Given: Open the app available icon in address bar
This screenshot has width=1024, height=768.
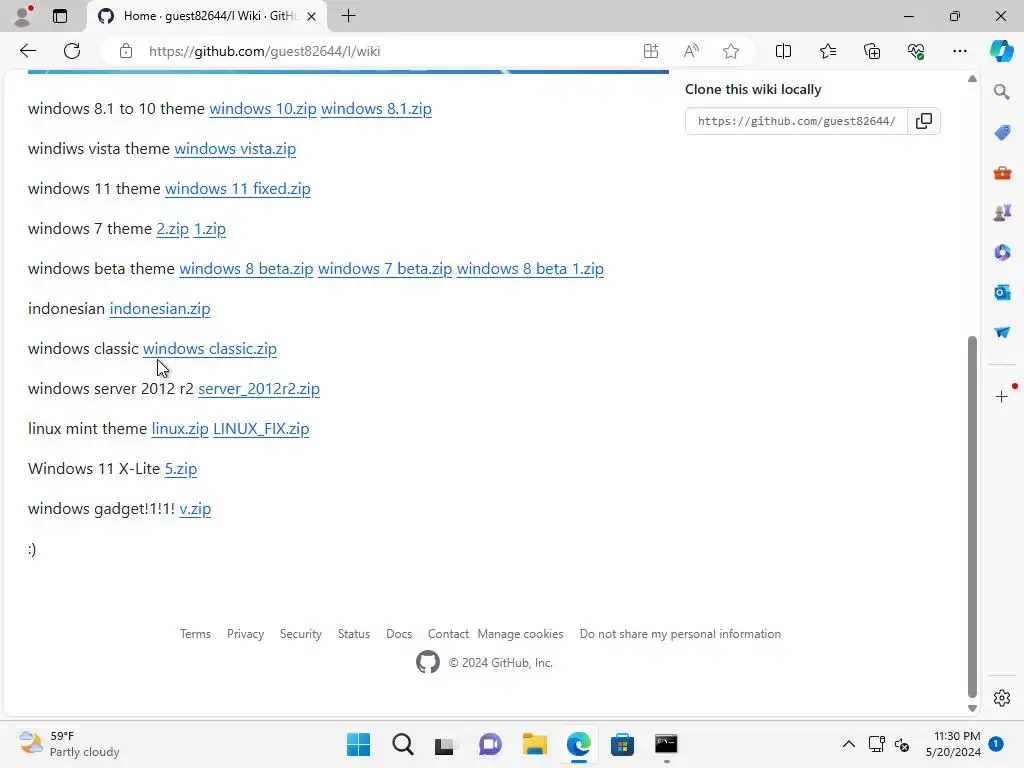Looking at the screenshot, I should coord(650,51).
